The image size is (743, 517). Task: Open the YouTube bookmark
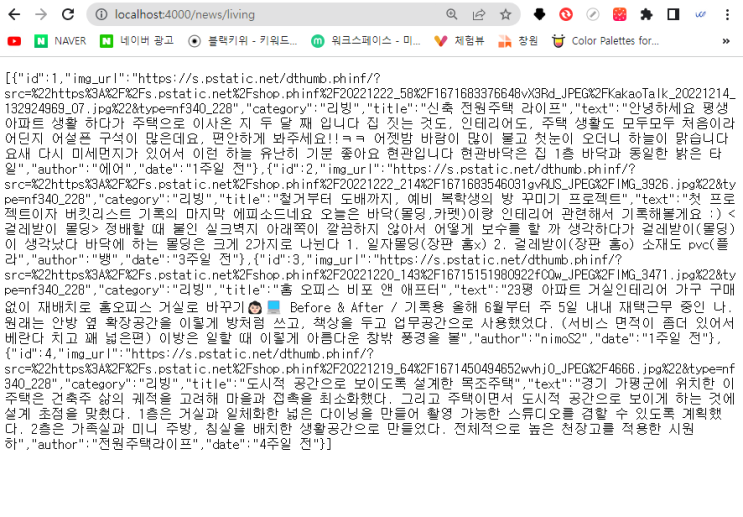[x=14, y=41]
